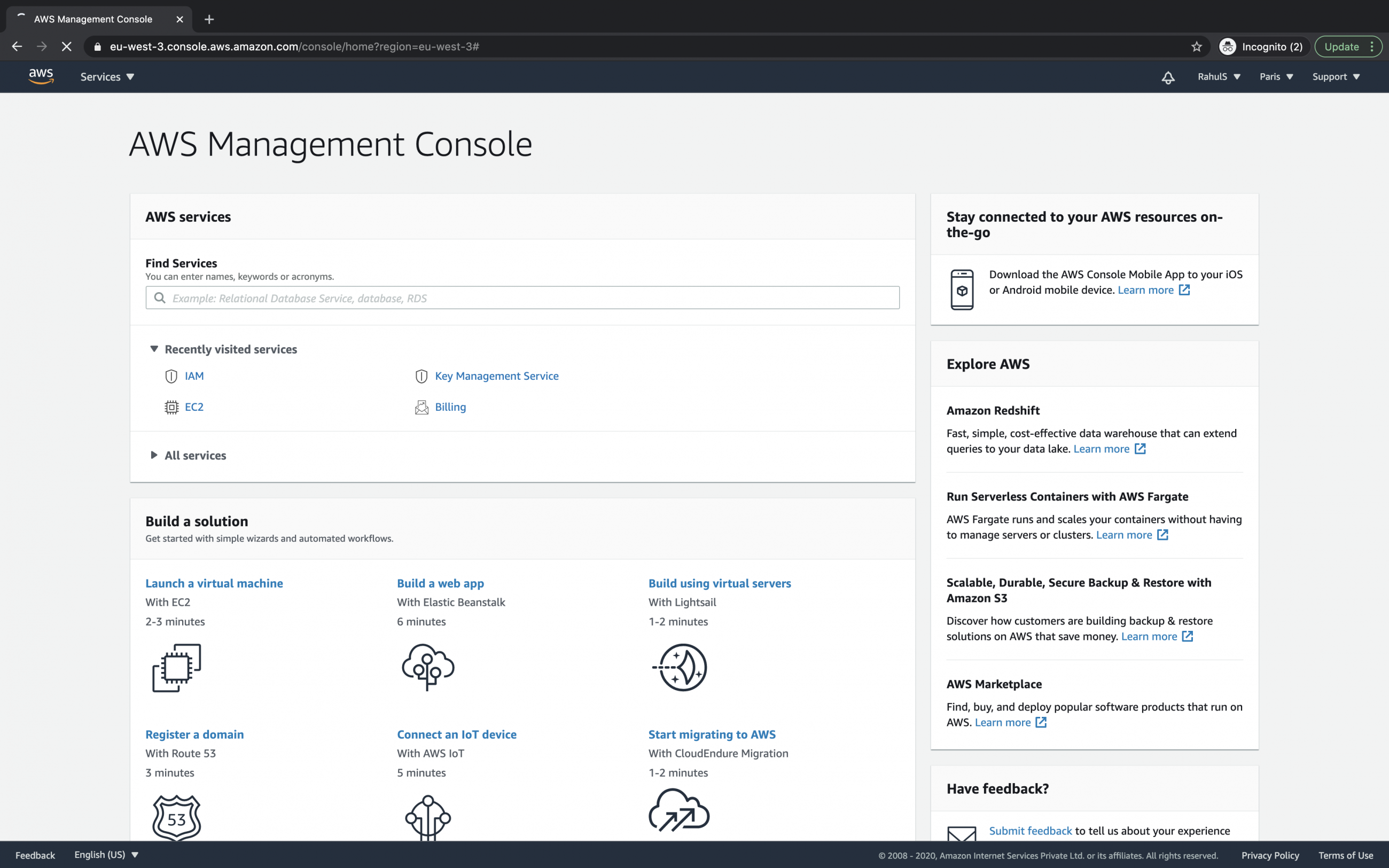Viewport: 1389px width, 868px height.
Task: Open notifications via the bell icon
Action: [1168, 77]
